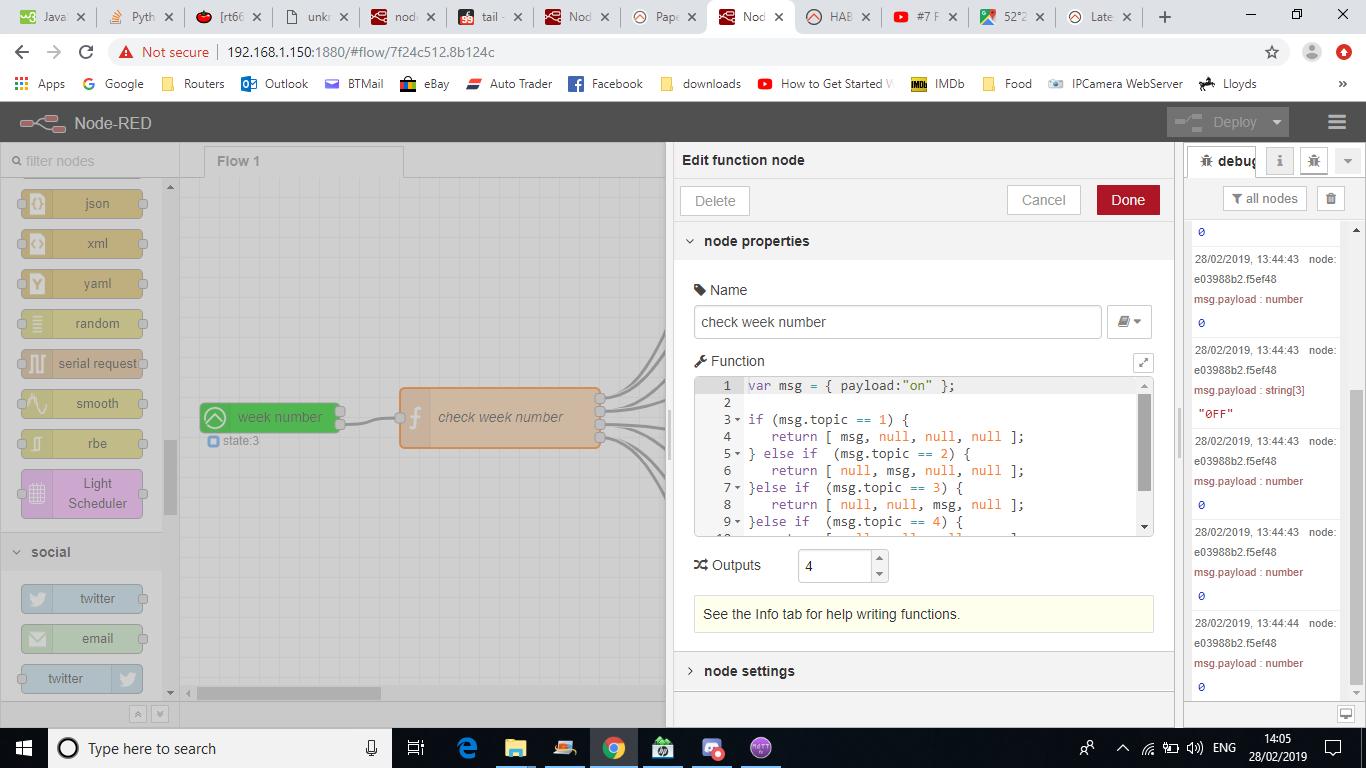Expand the function code editor to fullscreen
Screen dimensions: 1366x768
pos(1143,363)
